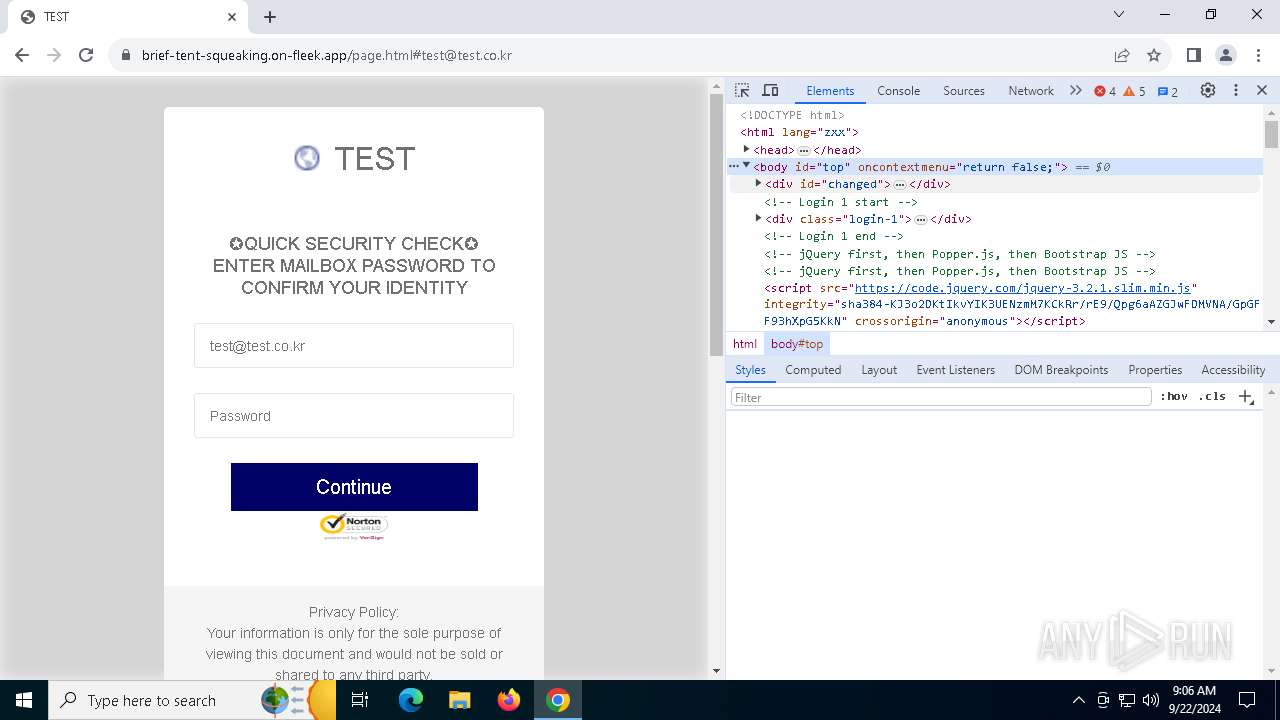Click the Password input field
The height and width of the screenshot is (720, 1280).
coord(354,416)
